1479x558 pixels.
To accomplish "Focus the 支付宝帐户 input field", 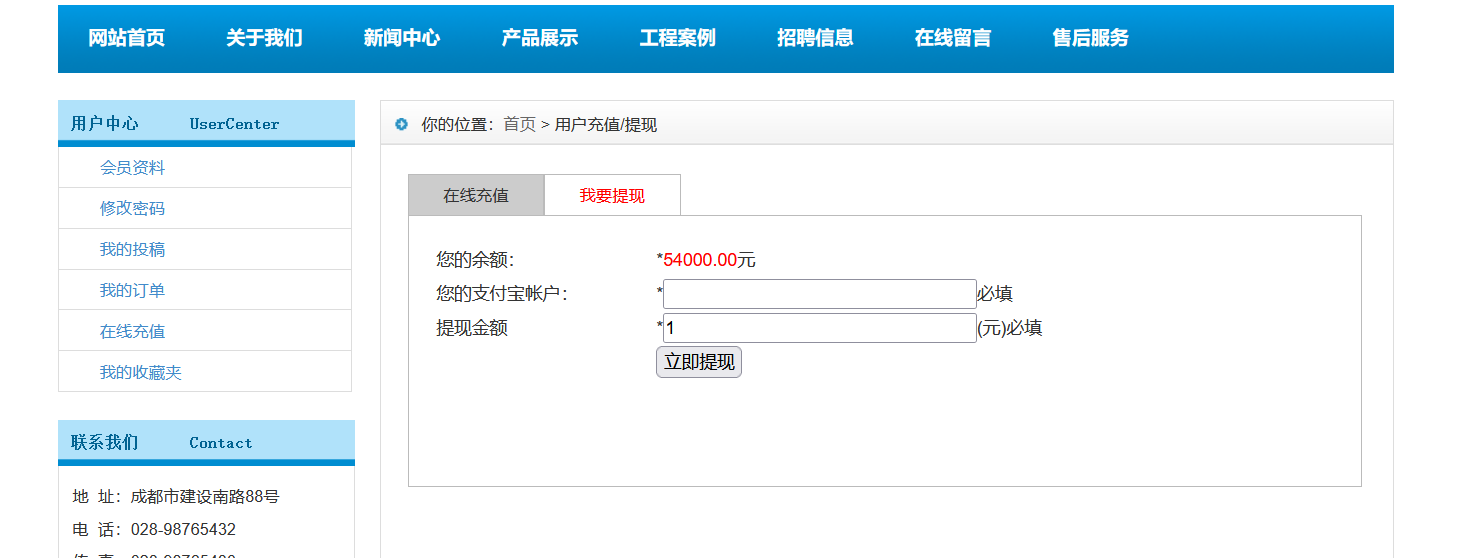I will (820, 294).
